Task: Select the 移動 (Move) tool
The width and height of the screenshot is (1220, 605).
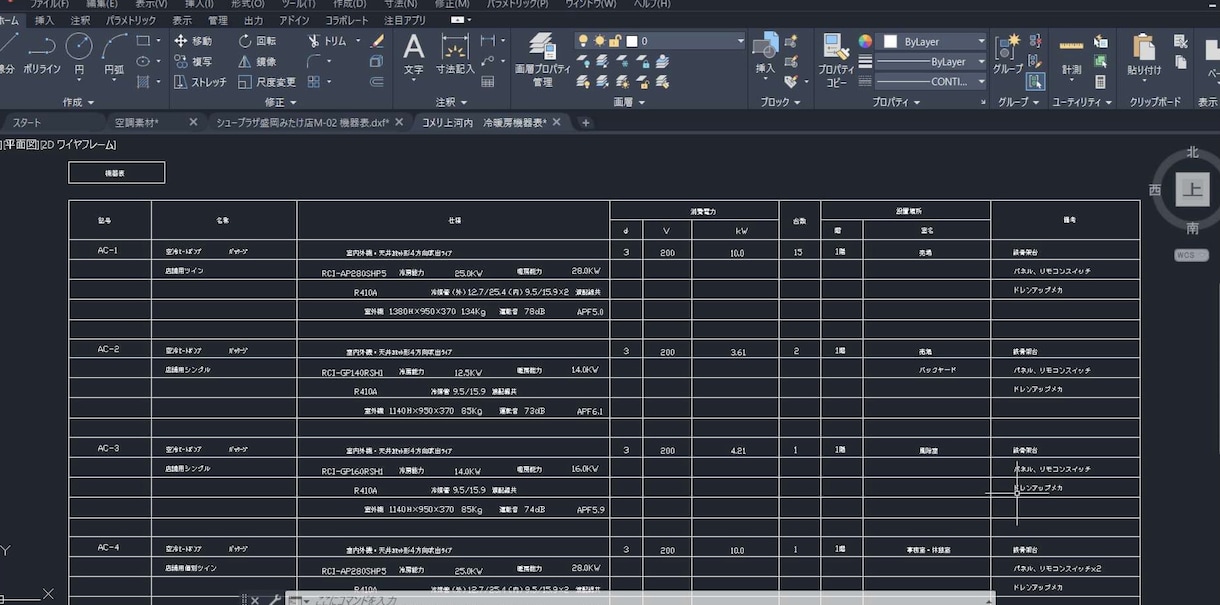Action: 193,41
